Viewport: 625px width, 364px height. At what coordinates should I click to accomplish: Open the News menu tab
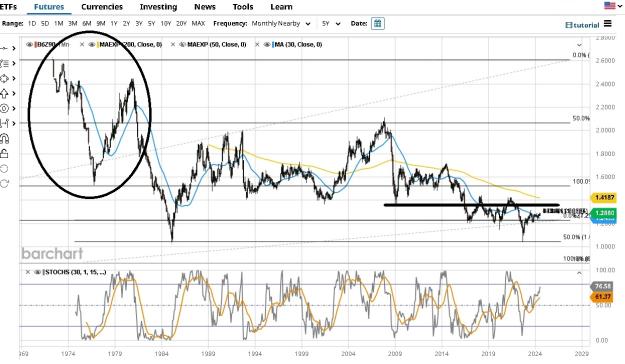click(205, 7)
